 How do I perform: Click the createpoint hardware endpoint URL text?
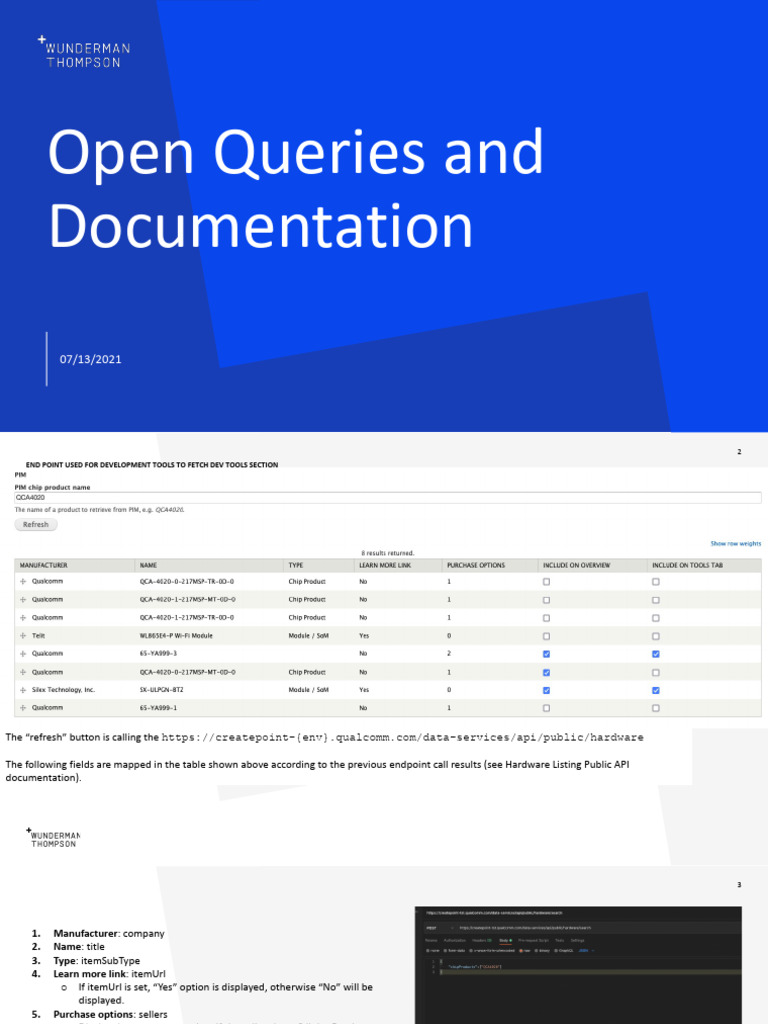click(x=402, y=737)
